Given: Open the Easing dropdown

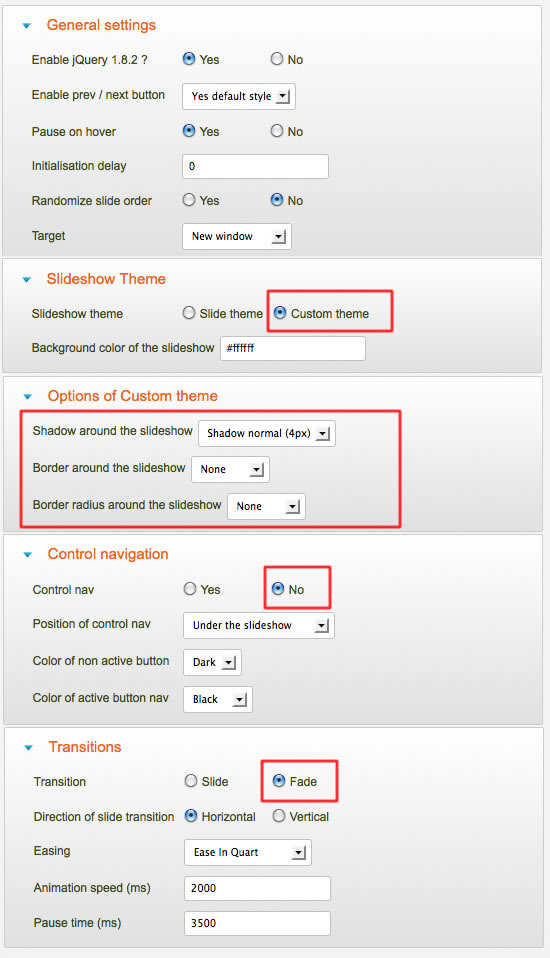Looking at the screenshot, I should click(248, 853).
